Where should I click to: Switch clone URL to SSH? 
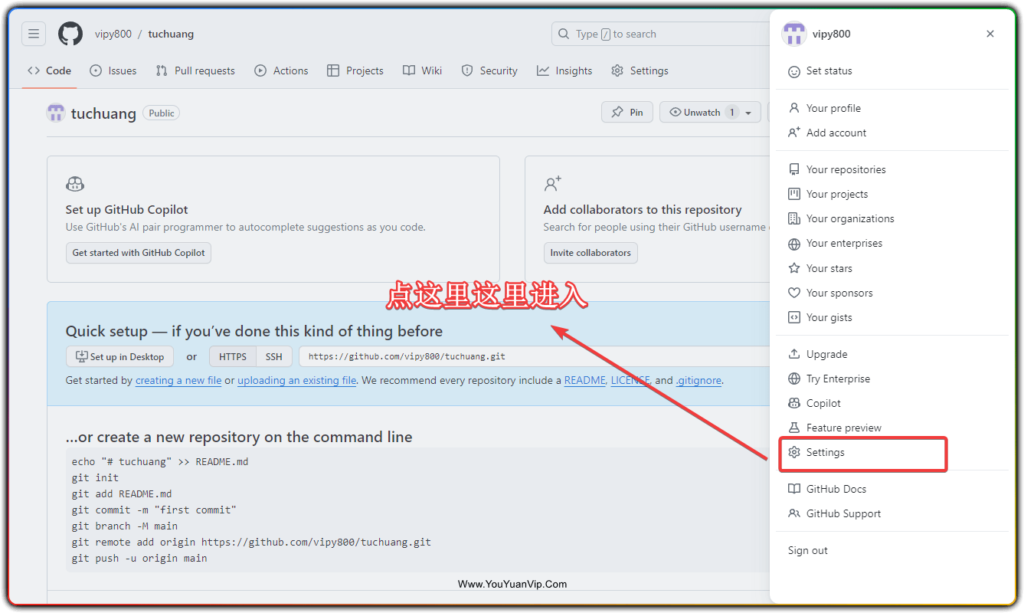pos(274,356)
